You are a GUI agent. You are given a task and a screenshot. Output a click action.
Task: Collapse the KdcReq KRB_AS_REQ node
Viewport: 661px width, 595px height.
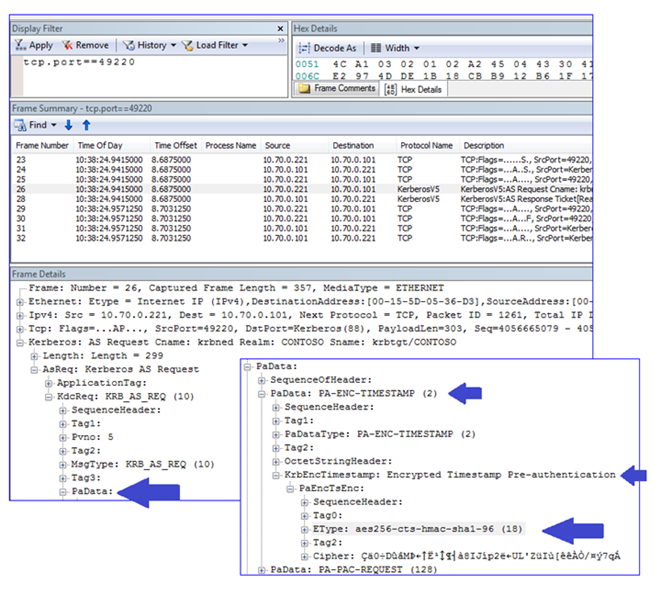point(48,397)
